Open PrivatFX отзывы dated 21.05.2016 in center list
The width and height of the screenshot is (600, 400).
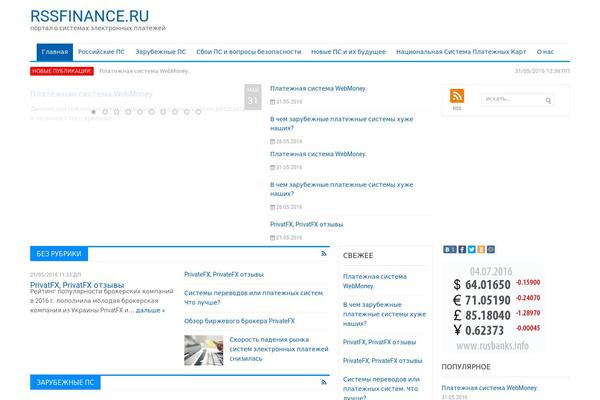[307, 224]
